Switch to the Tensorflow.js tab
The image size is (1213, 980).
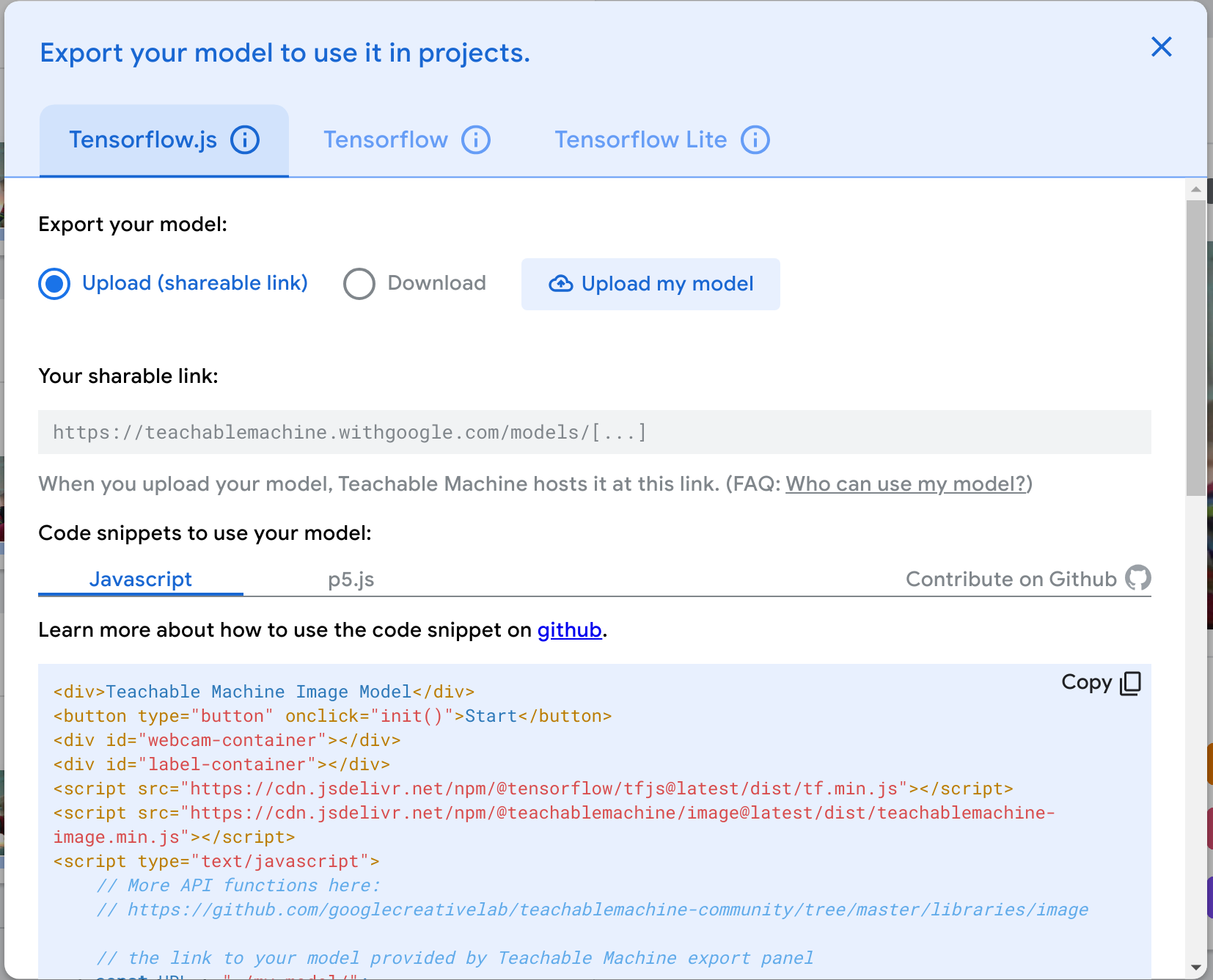[x=164, y=140]
